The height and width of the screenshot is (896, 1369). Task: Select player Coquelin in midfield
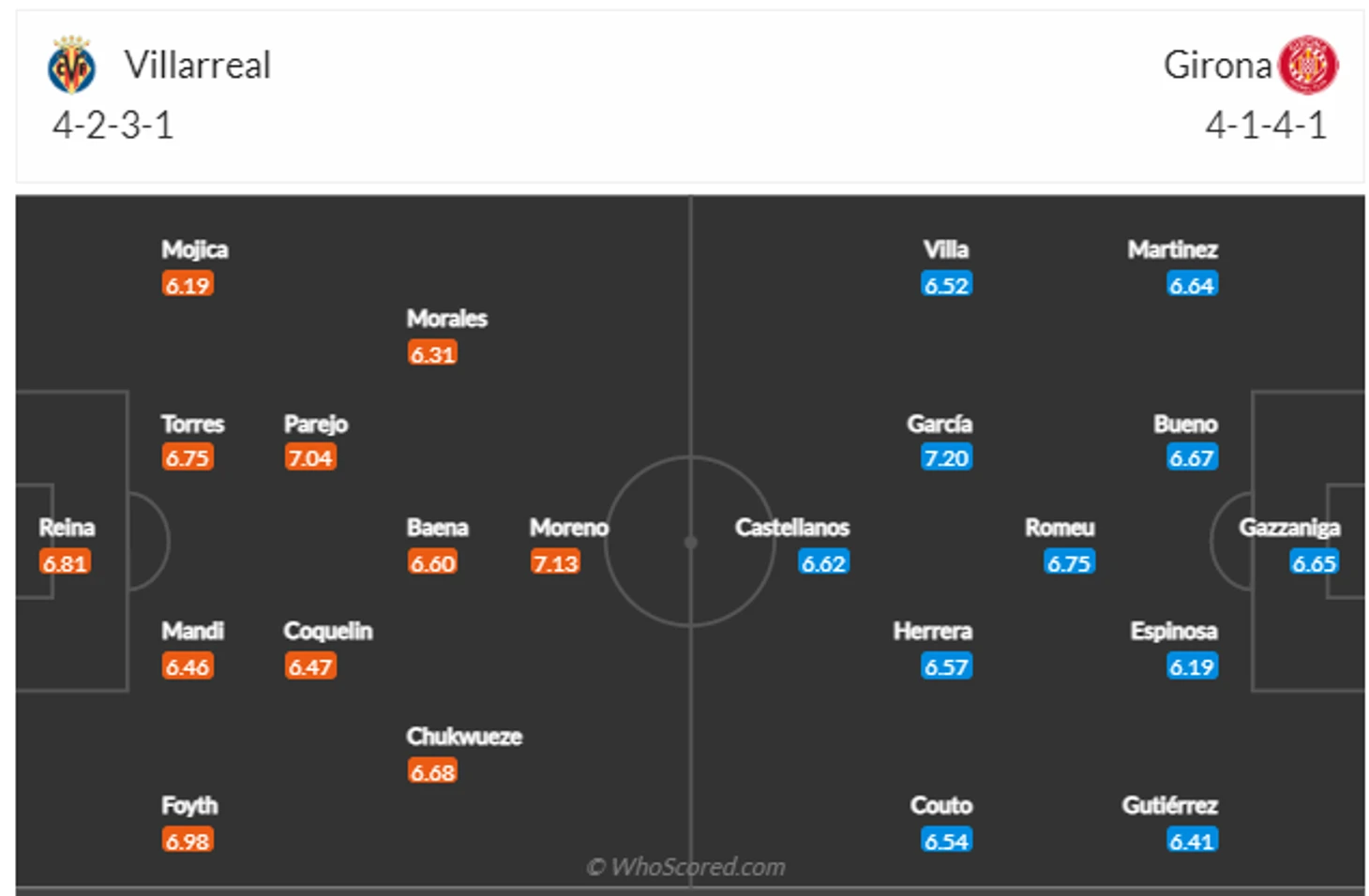click(328, 631)
